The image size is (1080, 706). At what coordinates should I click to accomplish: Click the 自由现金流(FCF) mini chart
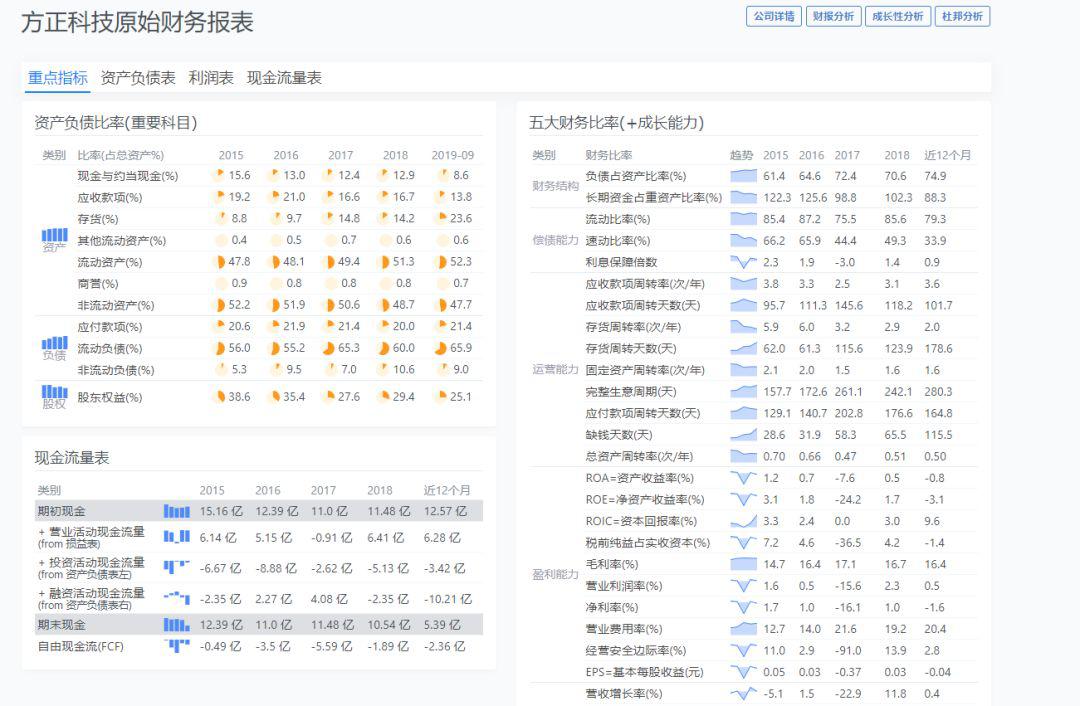pyautogui.click(x=176, y=646)
